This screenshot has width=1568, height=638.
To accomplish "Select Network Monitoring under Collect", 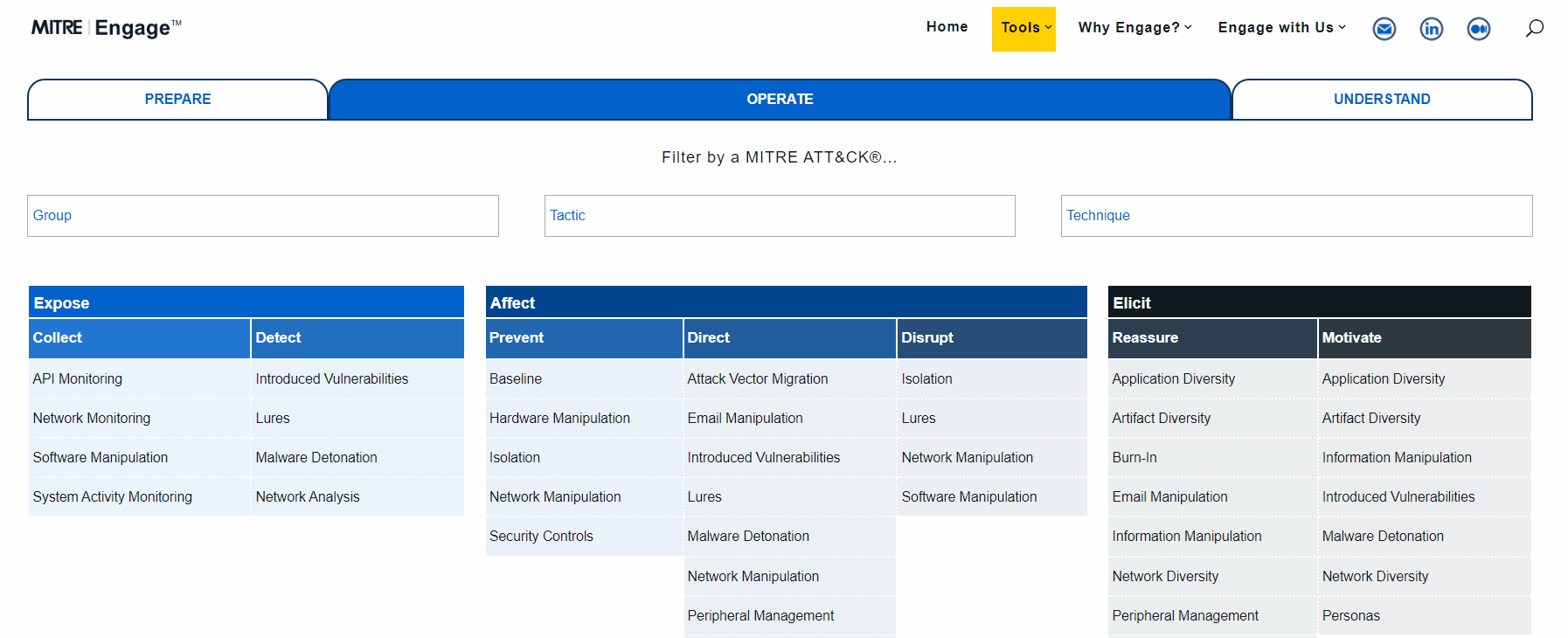I will coord(92,419).
